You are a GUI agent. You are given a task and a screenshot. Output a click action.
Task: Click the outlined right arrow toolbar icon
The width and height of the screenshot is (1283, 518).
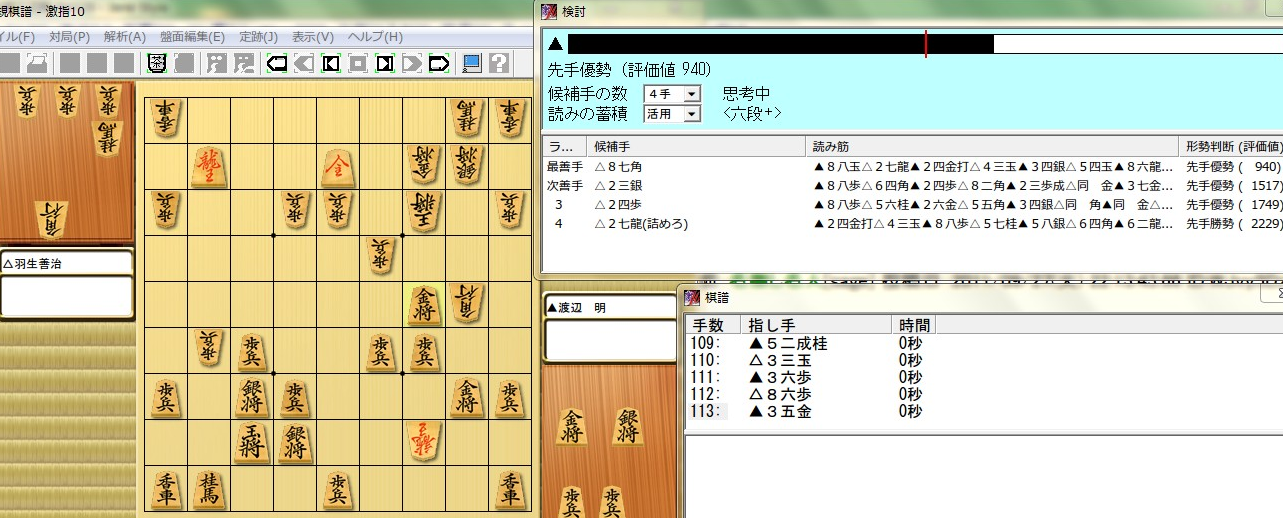tap(439, 64)
